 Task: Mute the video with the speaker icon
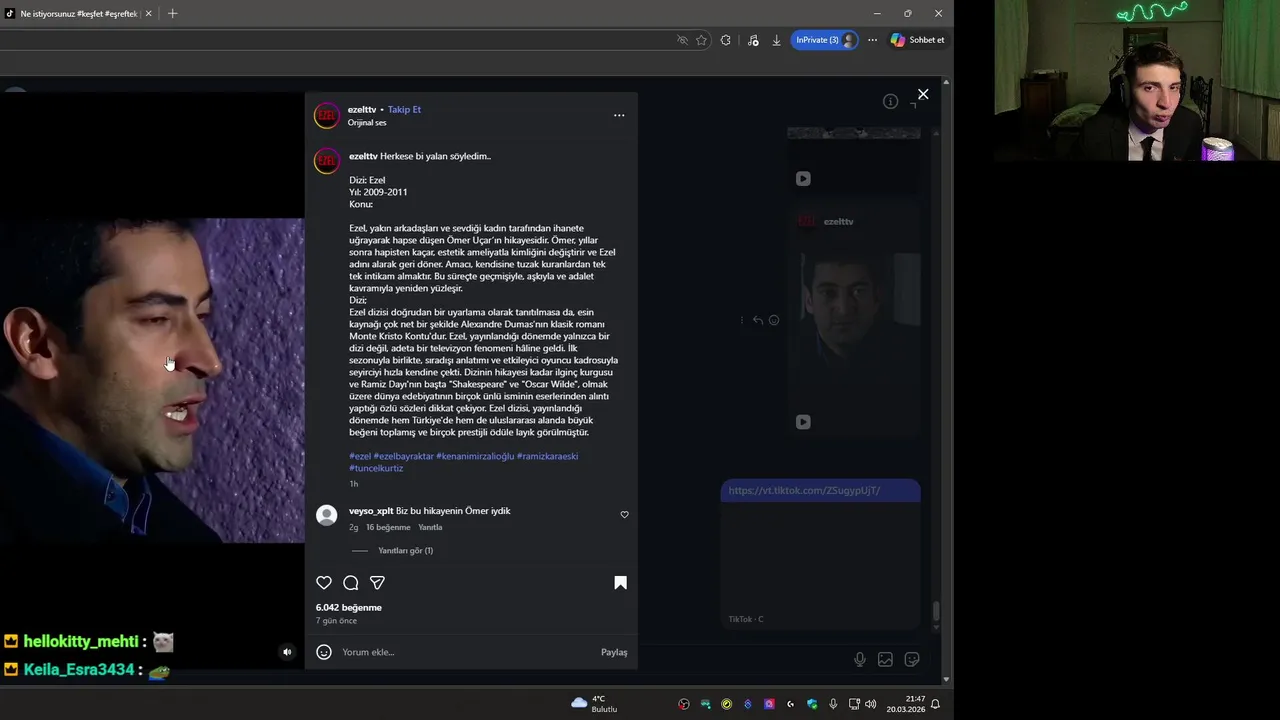point(287,652)
